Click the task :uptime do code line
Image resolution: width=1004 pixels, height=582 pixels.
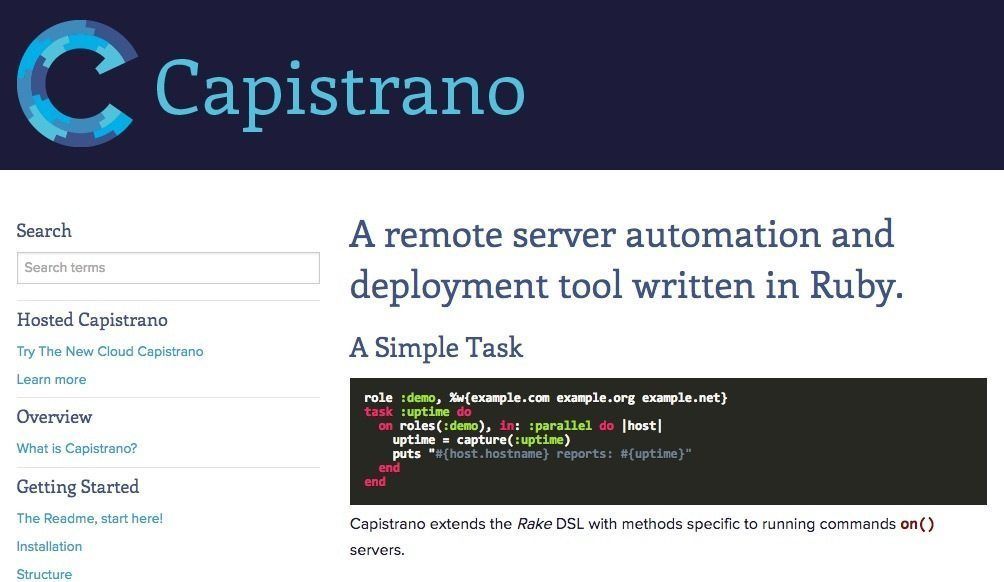[x=417, y=412]
